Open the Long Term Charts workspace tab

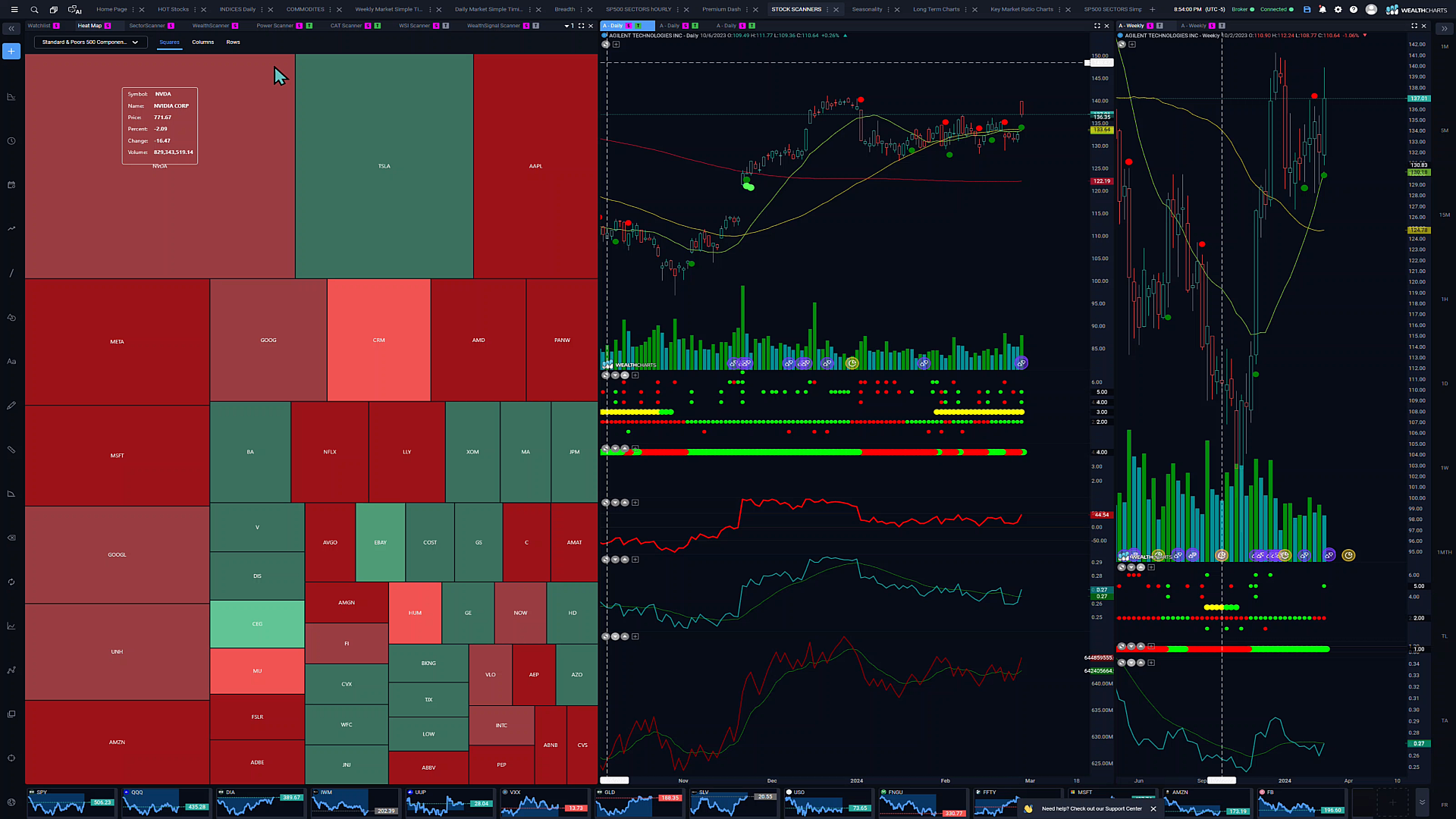point(936,10)
